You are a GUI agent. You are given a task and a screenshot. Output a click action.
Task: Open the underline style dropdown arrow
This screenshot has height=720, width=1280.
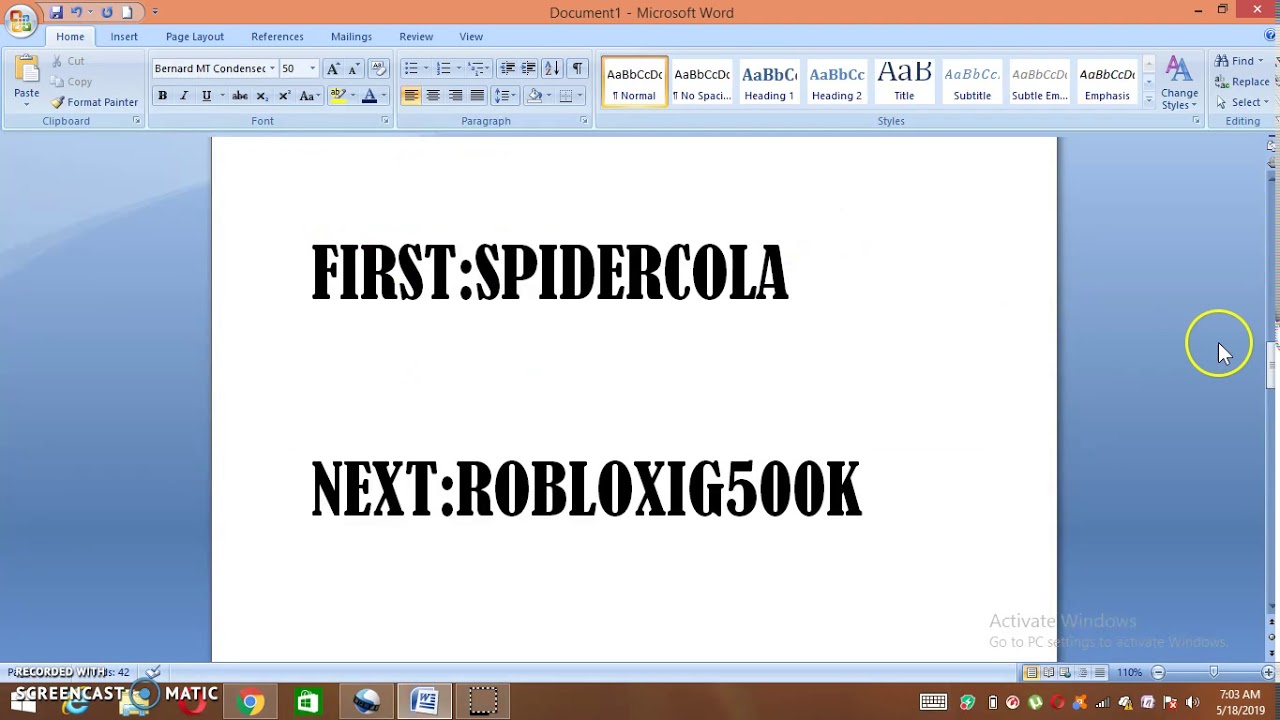(x=221, y=96)
